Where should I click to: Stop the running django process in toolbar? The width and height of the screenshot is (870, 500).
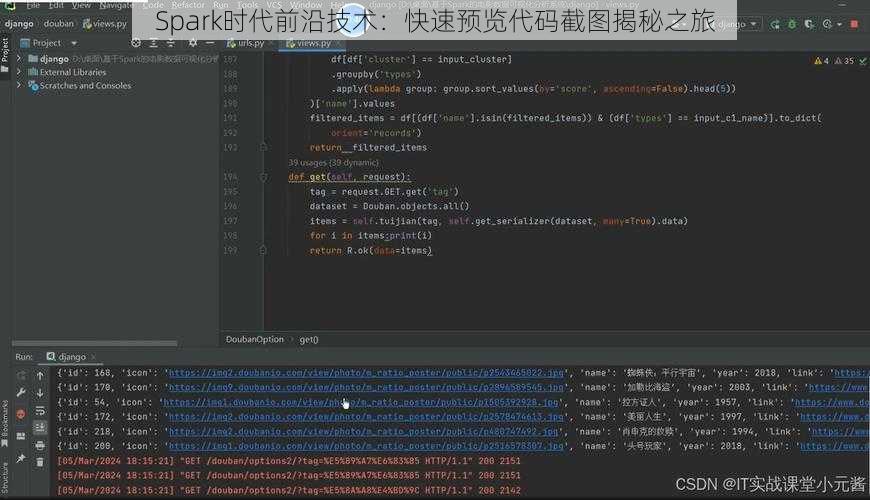coord(854,24)
